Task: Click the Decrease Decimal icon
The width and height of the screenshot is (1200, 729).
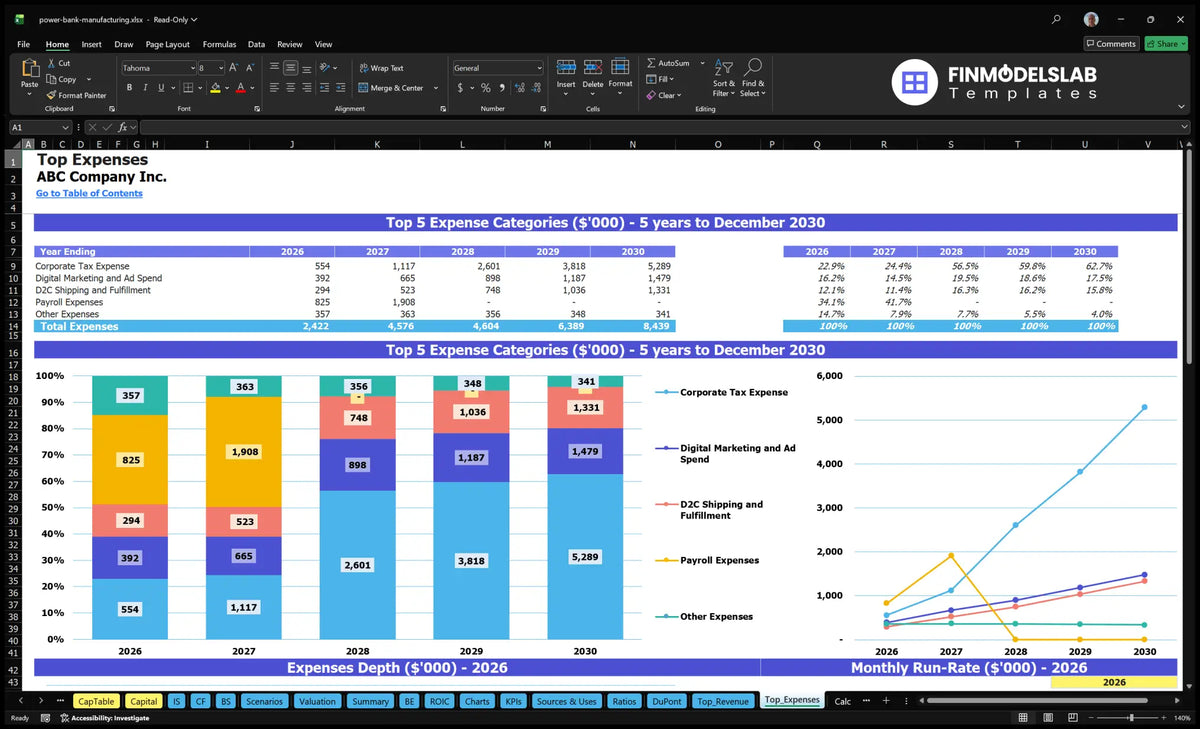Action: [x=535, y=88]
